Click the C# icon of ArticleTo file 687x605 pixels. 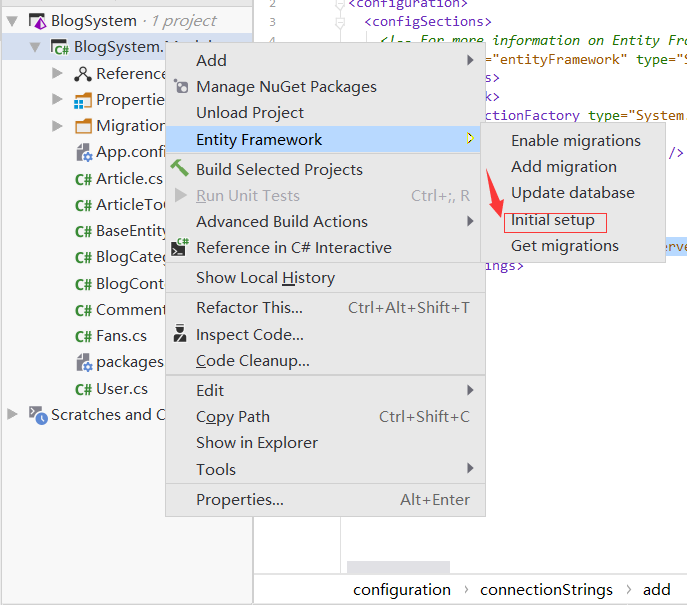(x=83, y=205)
